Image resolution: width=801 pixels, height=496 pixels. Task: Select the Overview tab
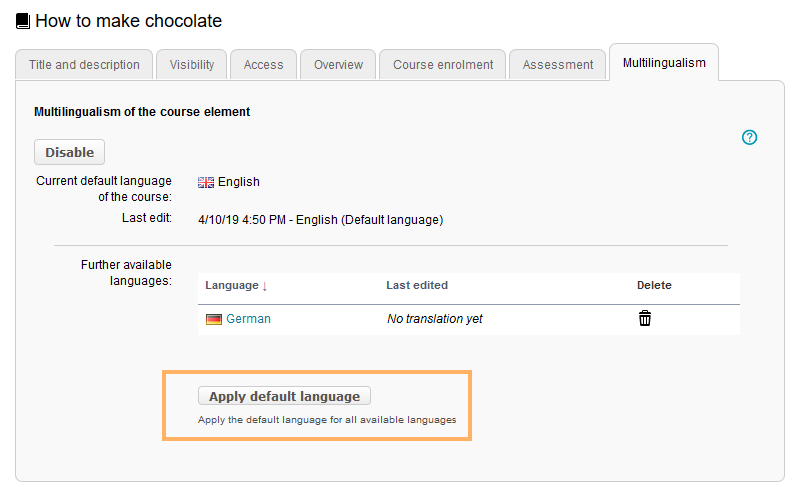[338, 65]
